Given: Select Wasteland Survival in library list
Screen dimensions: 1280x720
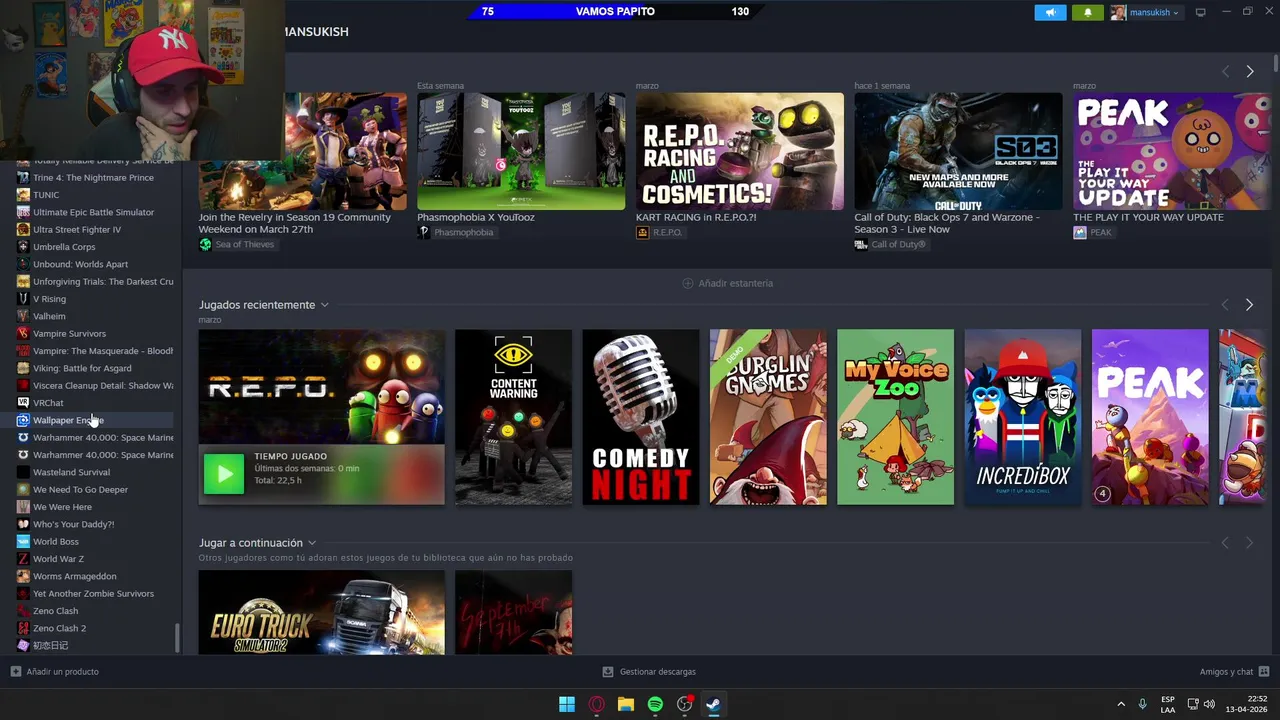Looking at the screenshot, I should (95, 472).
